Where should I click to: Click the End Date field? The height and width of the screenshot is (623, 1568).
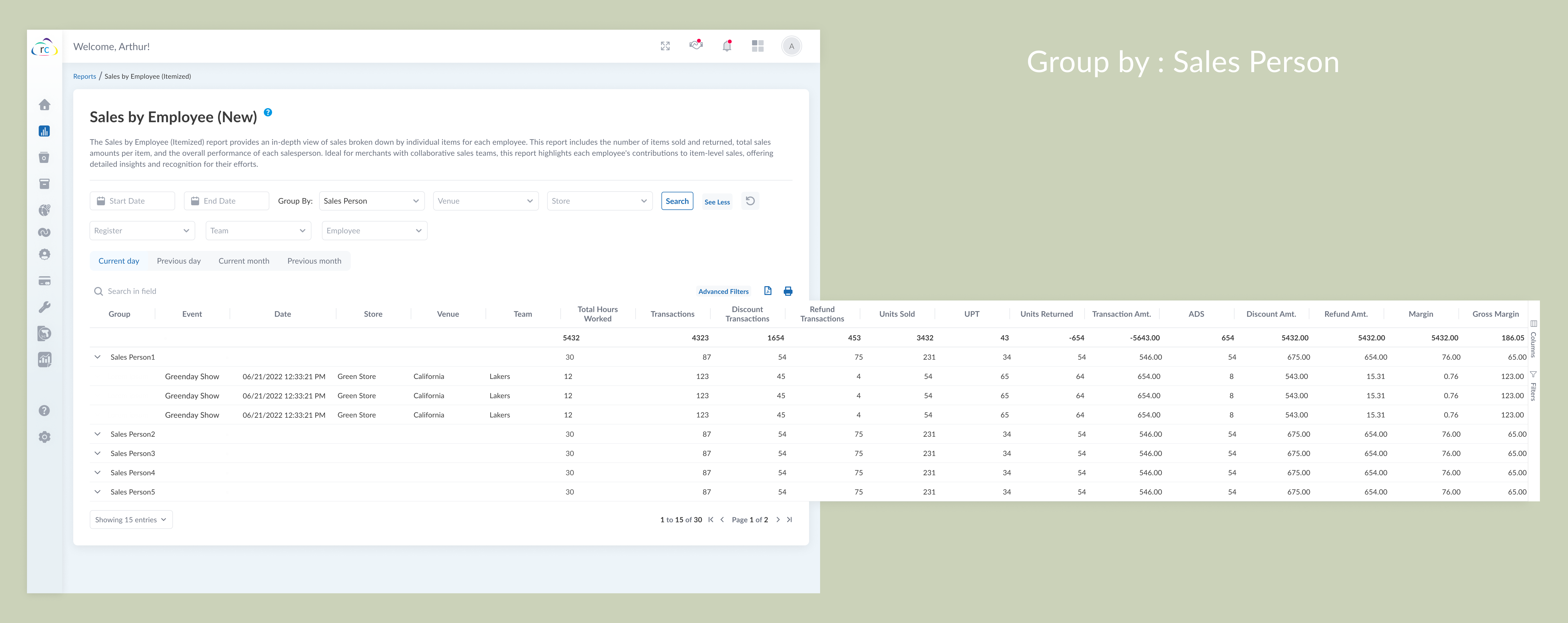226,201
